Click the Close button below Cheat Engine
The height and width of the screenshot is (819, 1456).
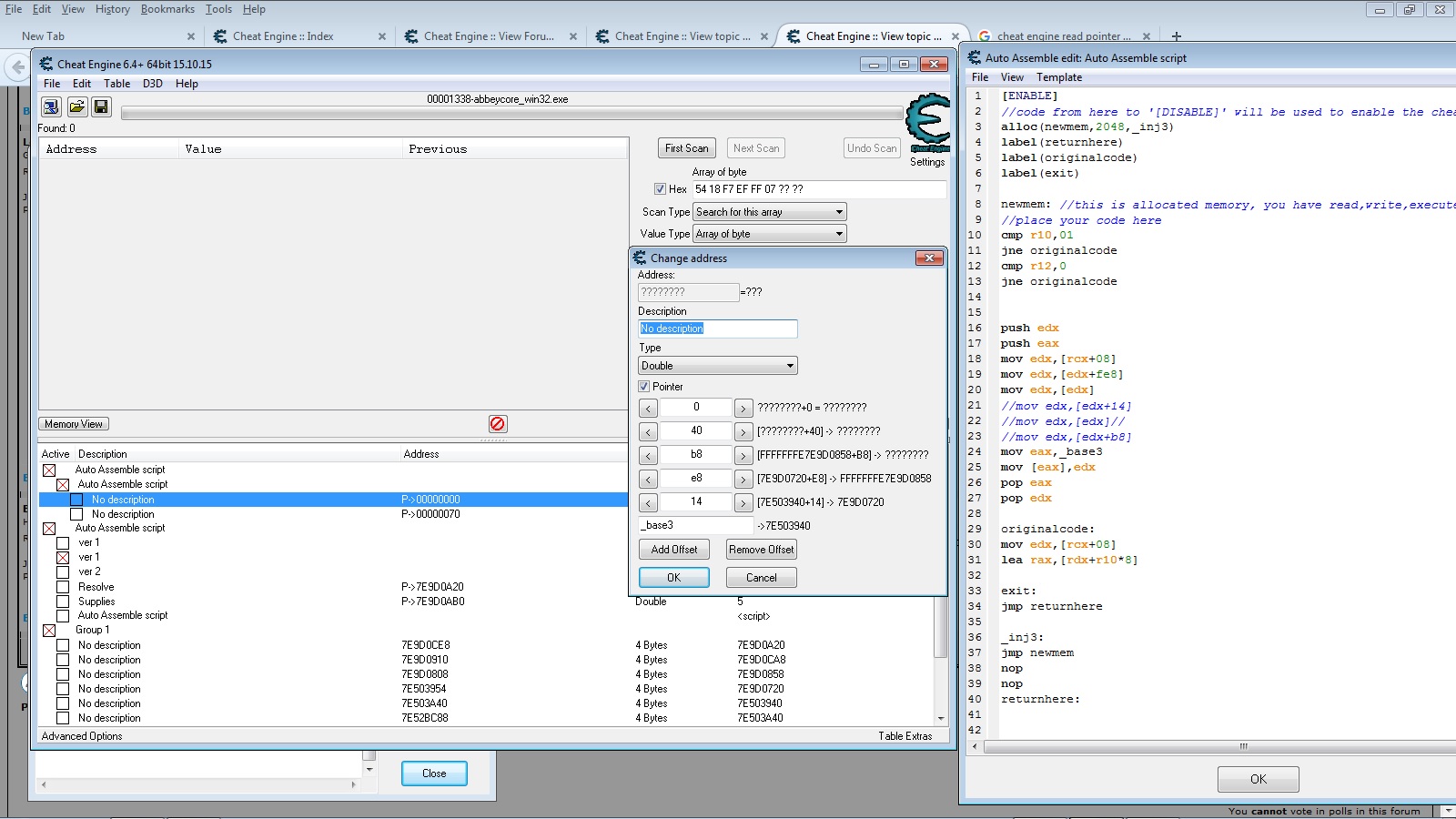pyautogui.click(x=434, y=773)
